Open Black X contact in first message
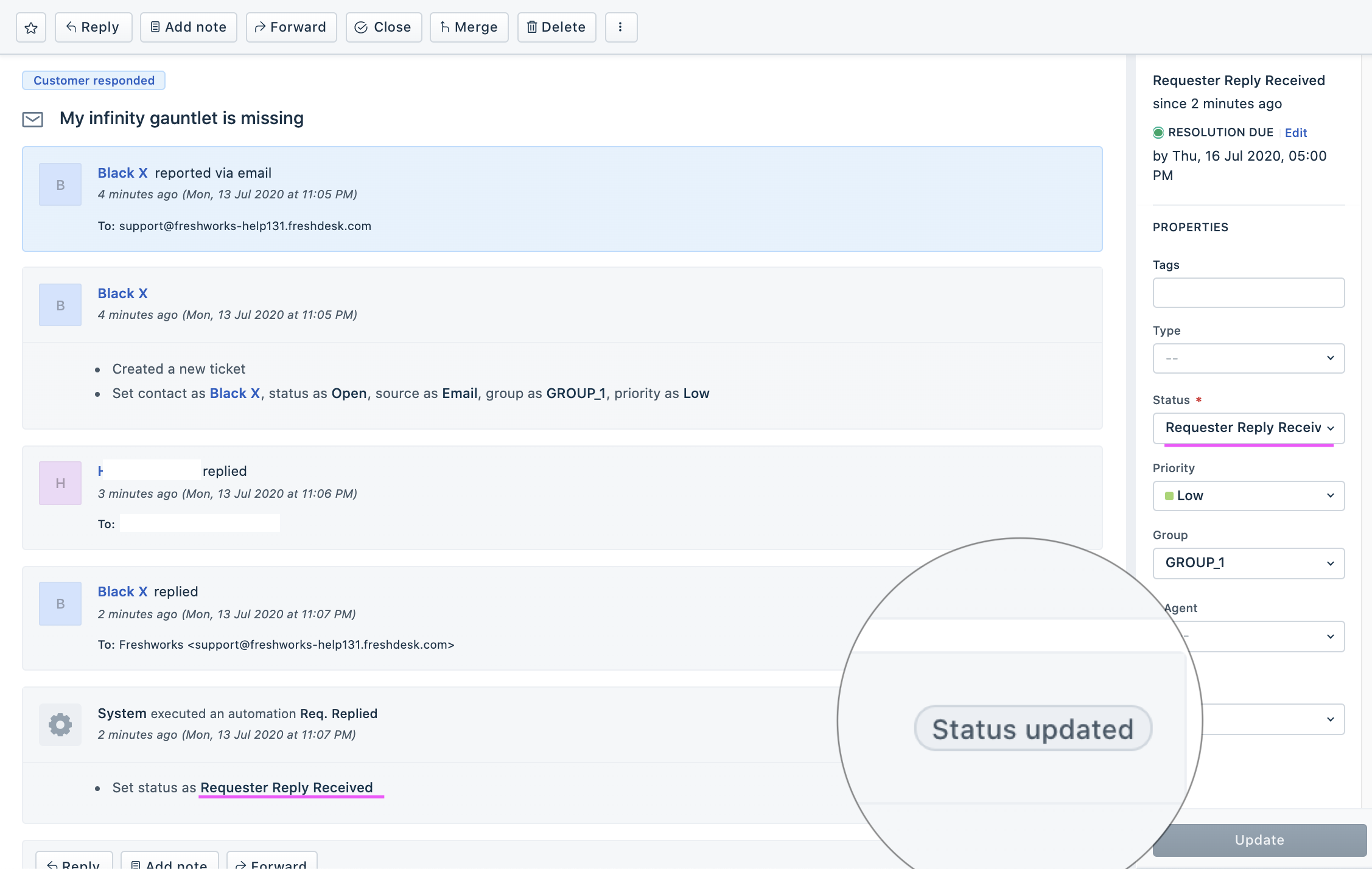This screenshot has width=1372, height=869. [122, 173]
